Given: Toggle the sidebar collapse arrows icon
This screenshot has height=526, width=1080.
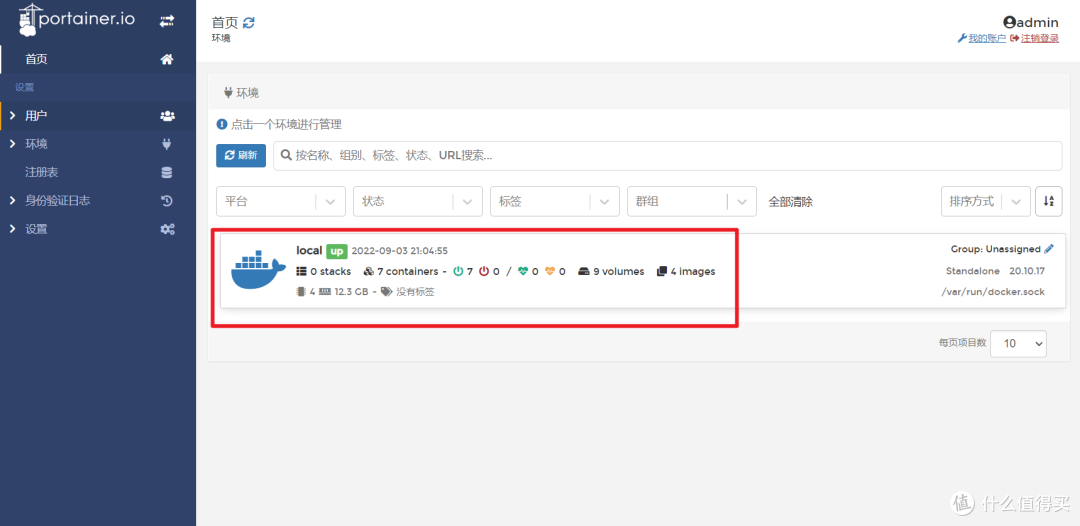Looking at the screenshot, I should tap(167, 21).
